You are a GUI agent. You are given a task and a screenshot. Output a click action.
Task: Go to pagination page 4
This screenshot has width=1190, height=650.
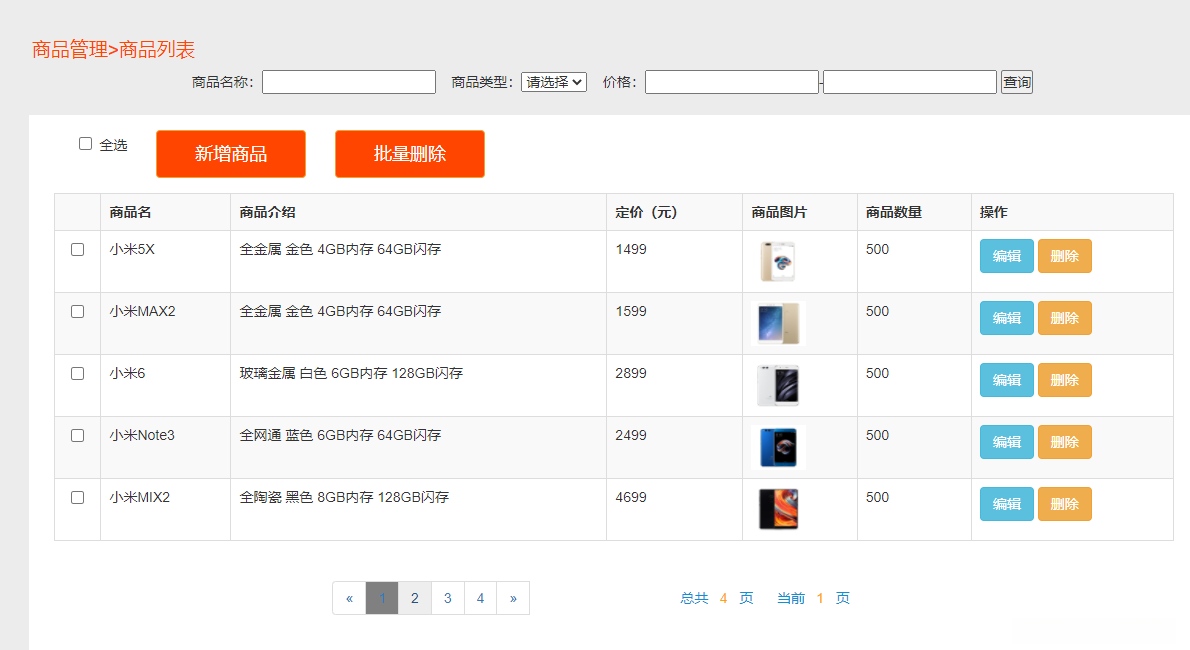click(480, 598)
